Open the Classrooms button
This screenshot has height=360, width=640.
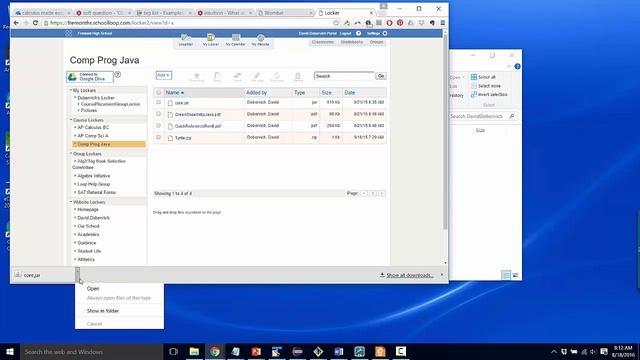click(x=322, y=42)
